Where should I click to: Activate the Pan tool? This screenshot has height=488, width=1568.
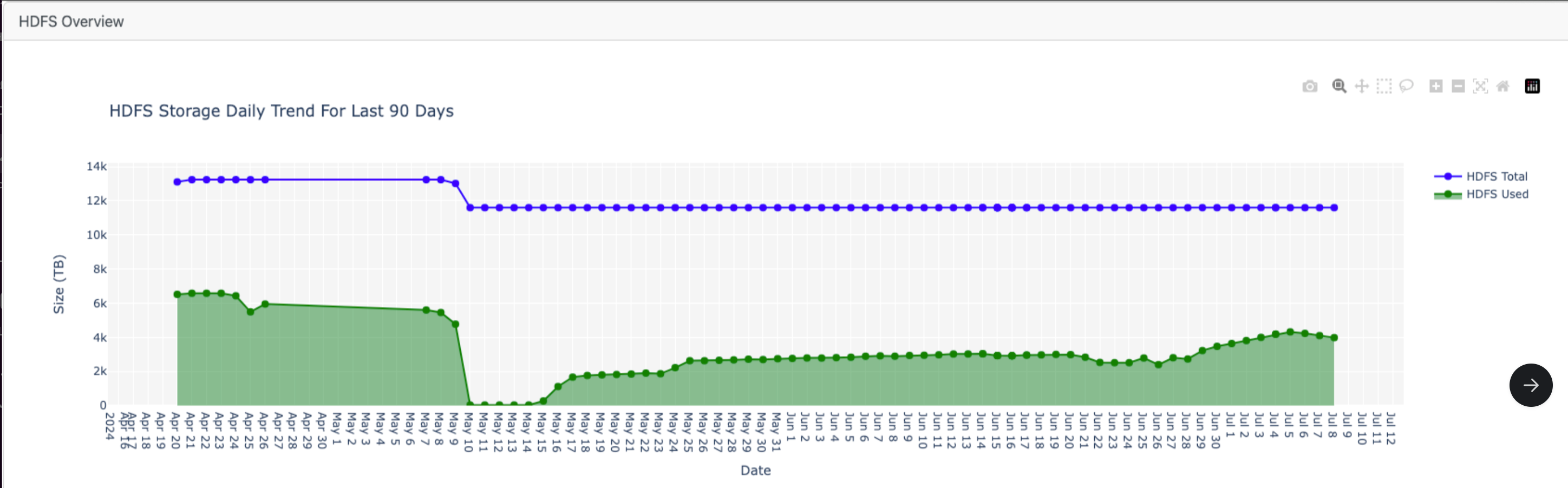coord(1361,87)
